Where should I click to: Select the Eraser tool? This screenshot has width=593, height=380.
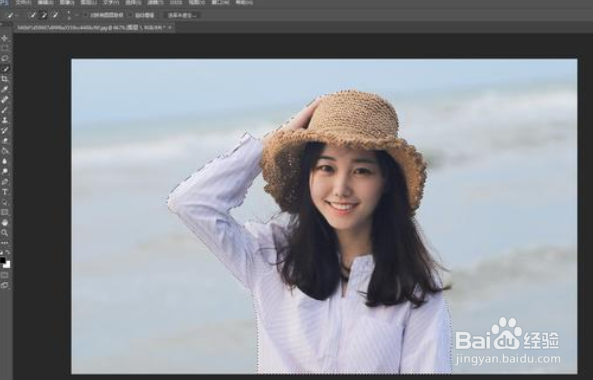click(x=5, y=141)
